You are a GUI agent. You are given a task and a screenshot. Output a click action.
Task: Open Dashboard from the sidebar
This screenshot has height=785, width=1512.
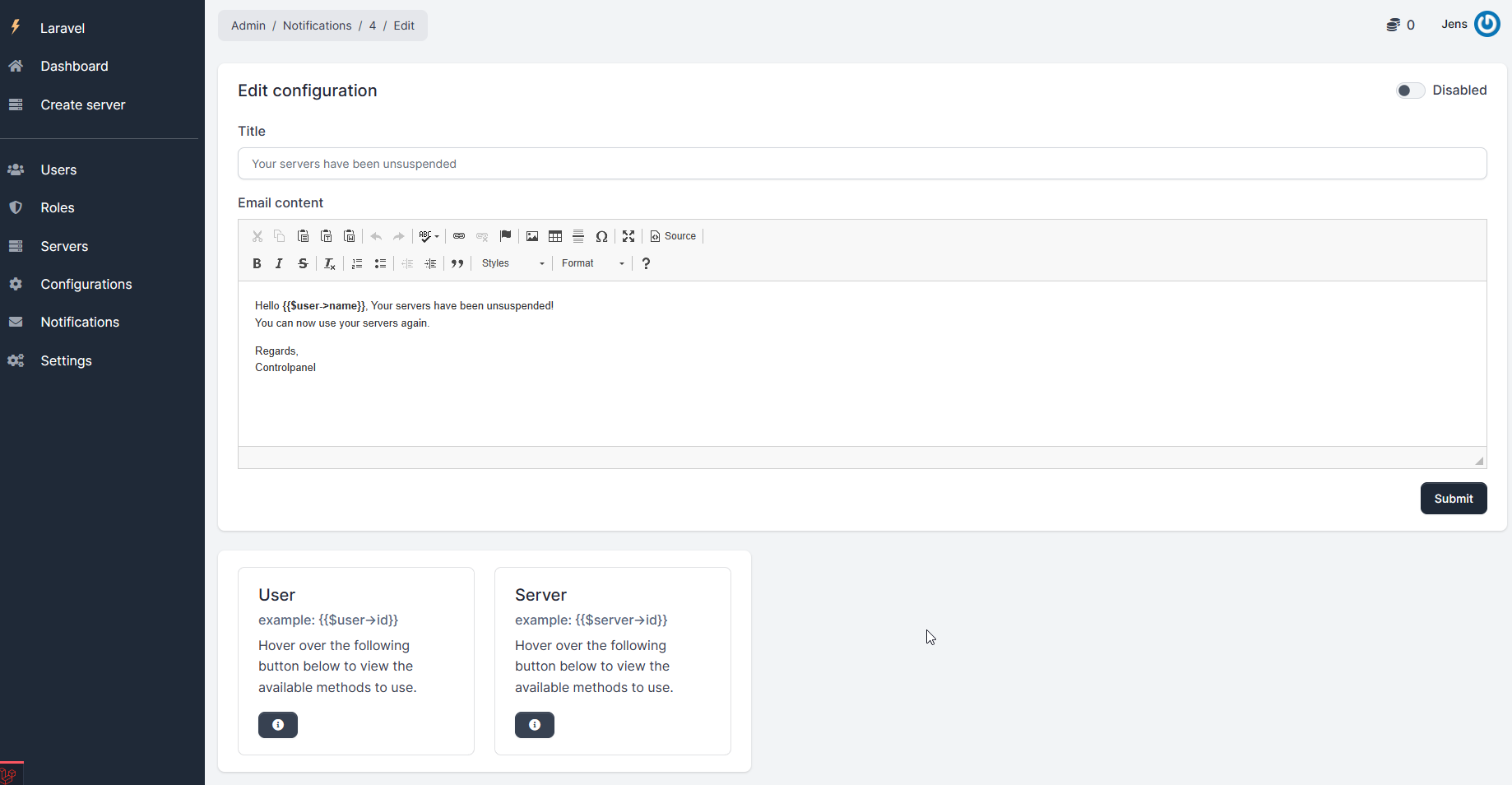[x=74, y=66]
